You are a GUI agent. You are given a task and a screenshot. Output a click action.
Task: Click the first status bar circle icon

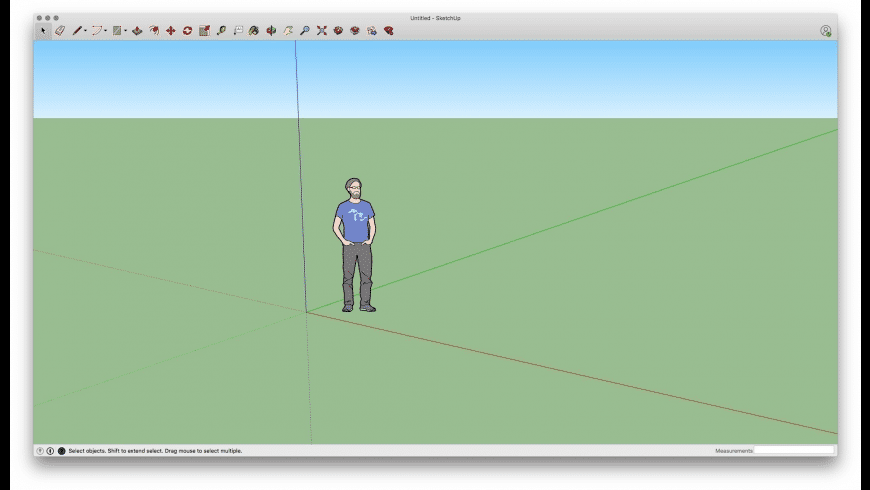(x=40, y=451)
